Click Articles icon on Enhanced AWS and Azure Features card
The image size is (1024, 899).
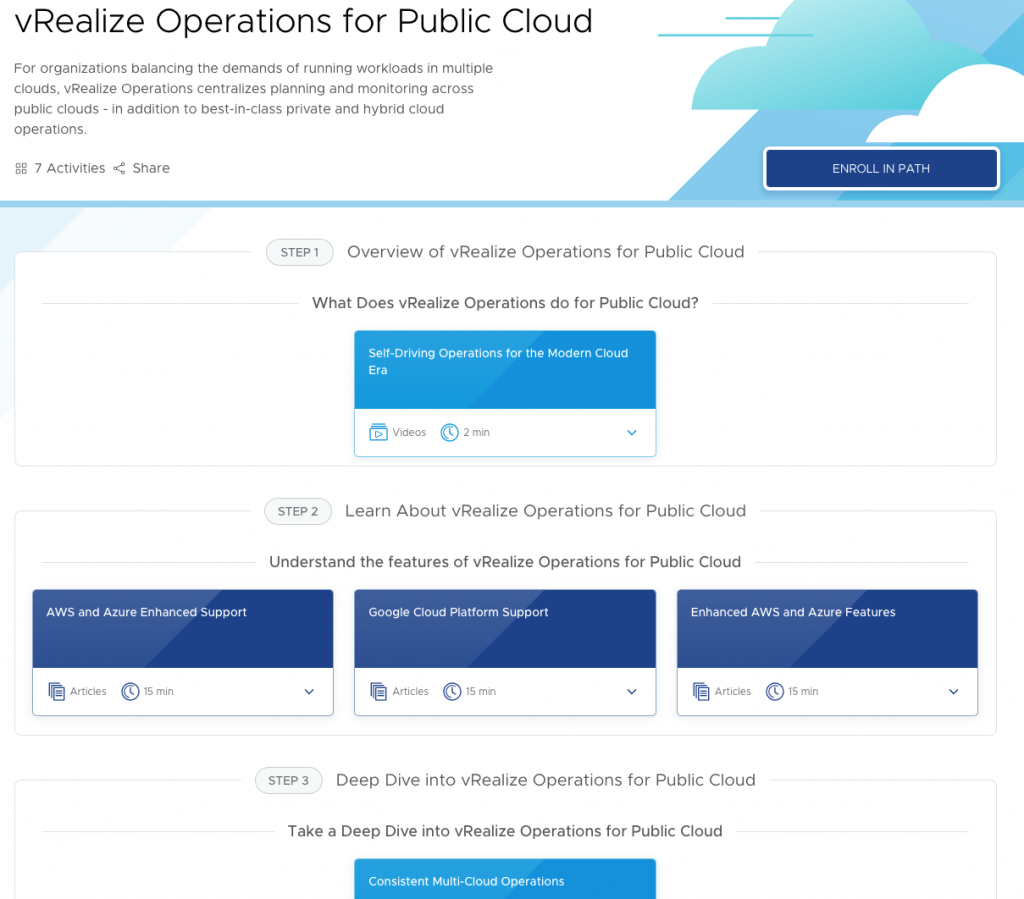[701, 691]
